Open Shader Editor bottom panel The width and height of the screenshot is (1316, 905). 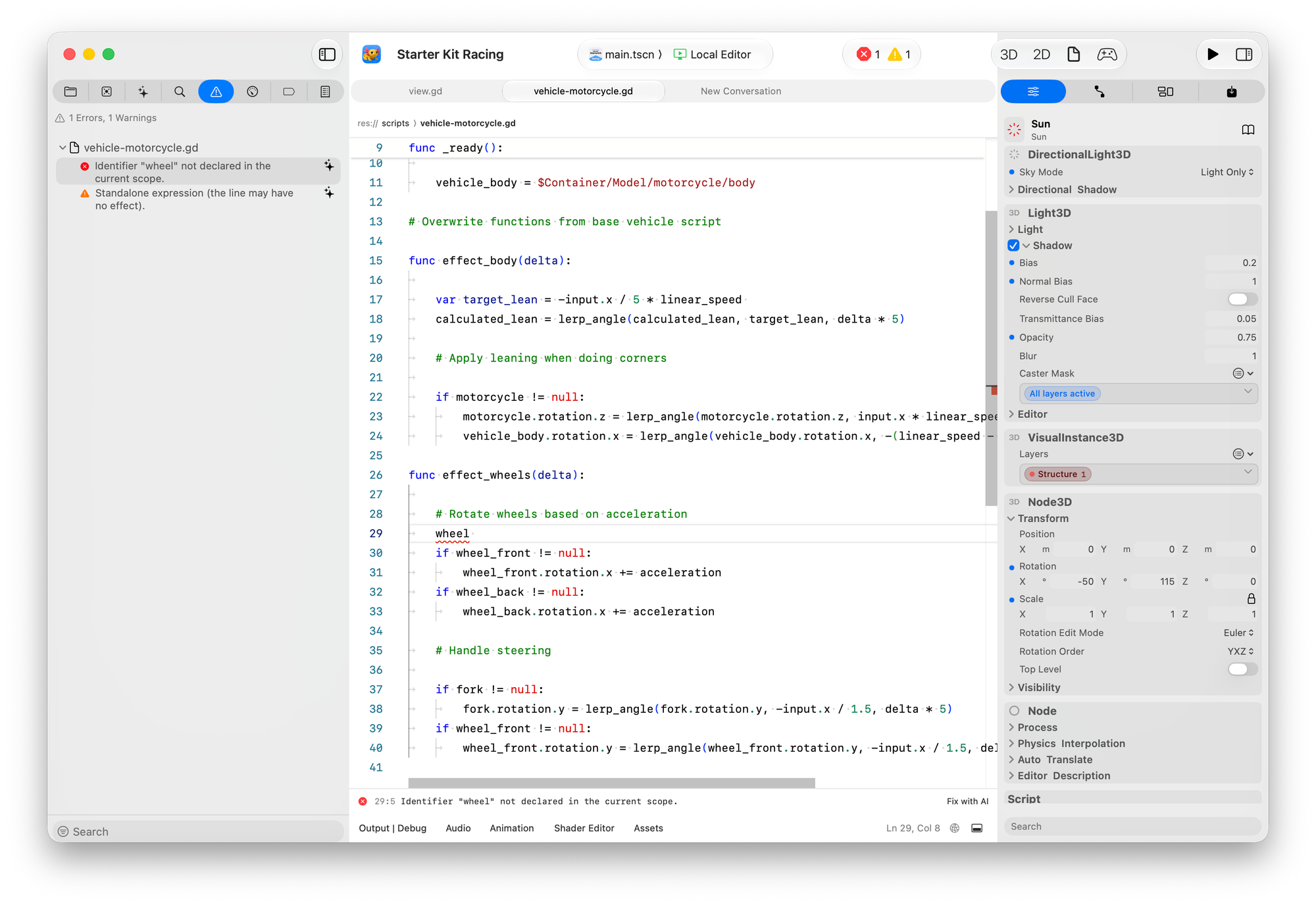tap(584, 828)
